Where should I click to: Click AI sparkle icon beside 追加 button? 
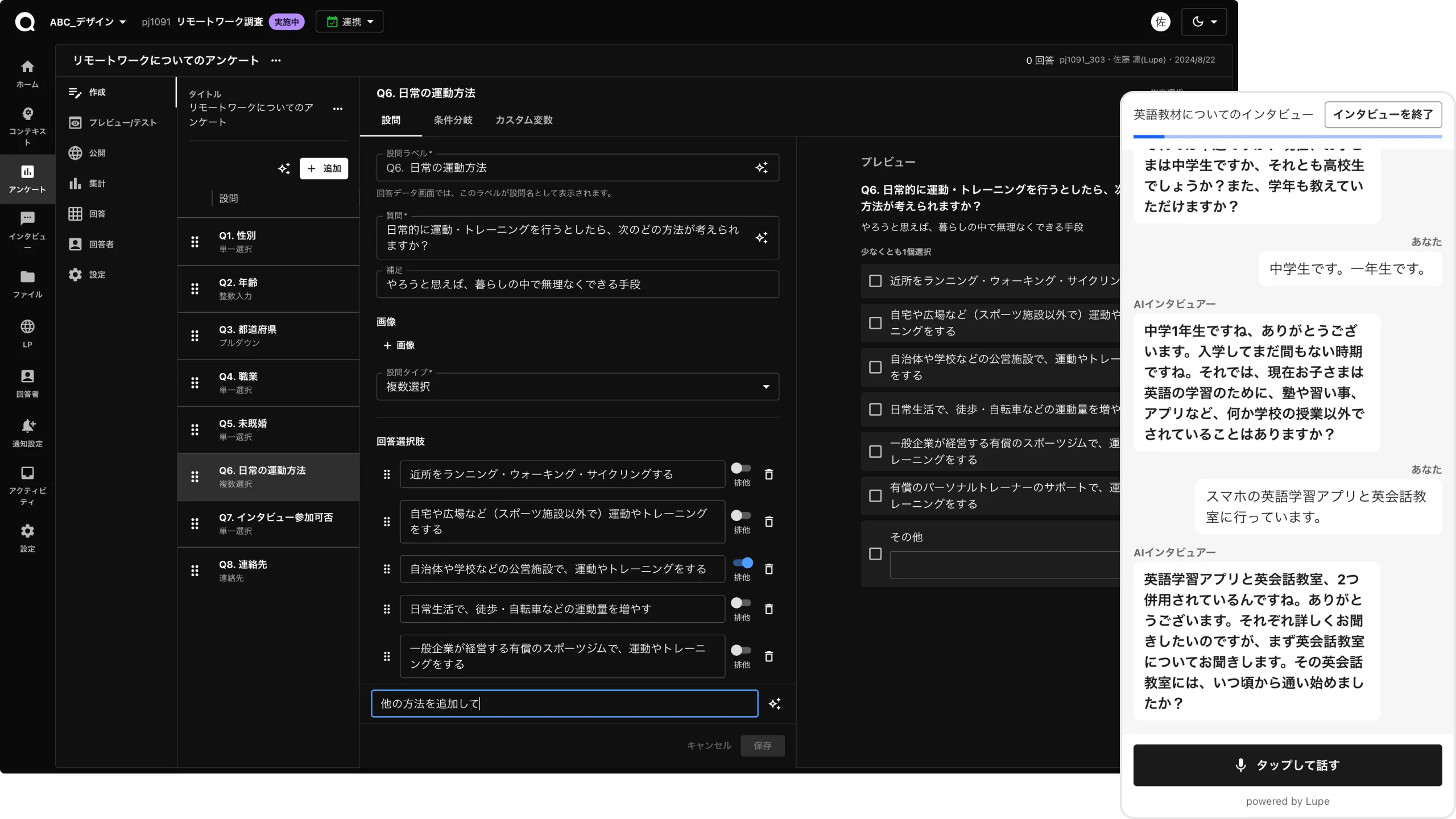pyautogui.click(x=284, y=168)
